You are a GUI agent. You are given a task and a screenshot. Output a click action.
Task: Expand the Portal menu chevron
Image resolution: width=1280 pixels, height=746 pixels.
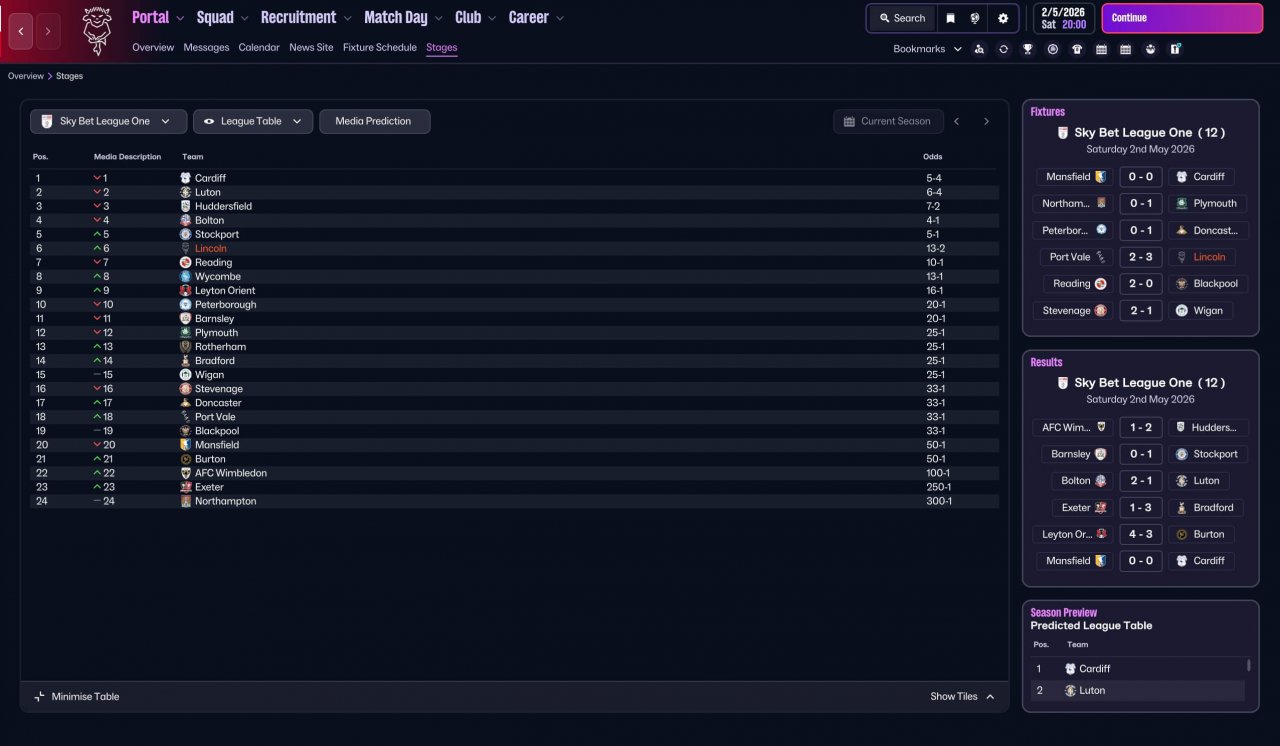click(180, 18)
